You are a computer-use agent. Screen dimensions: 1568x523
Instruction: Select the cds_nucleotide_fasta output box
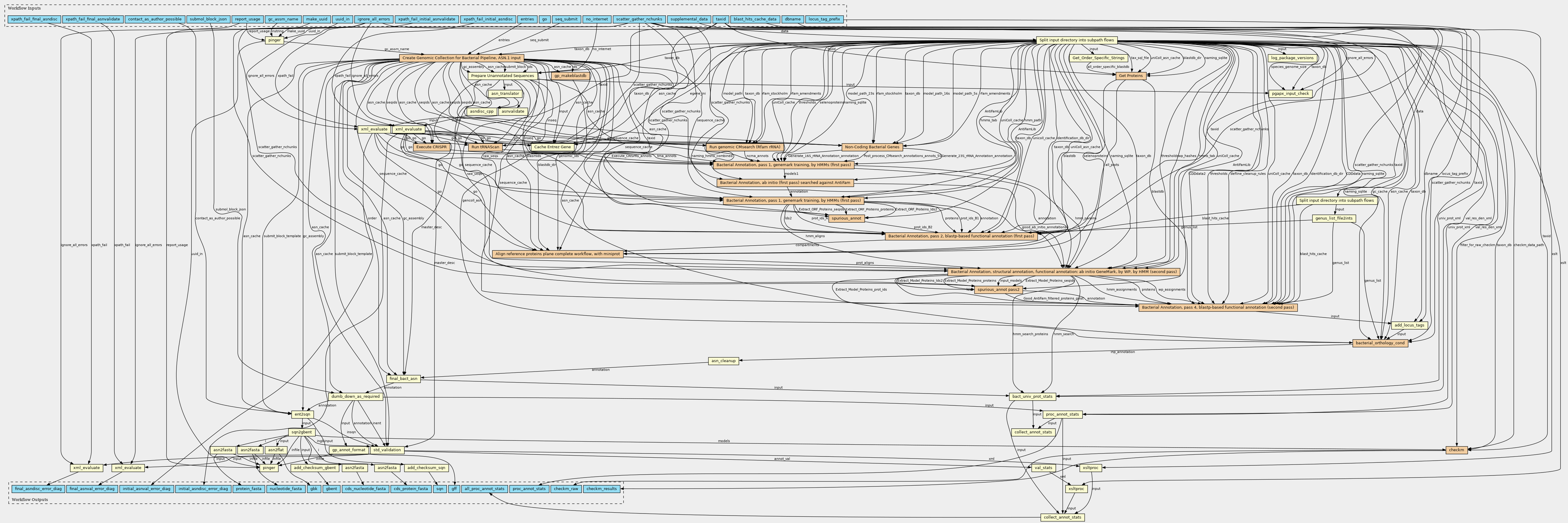click(x=365, y=489)
